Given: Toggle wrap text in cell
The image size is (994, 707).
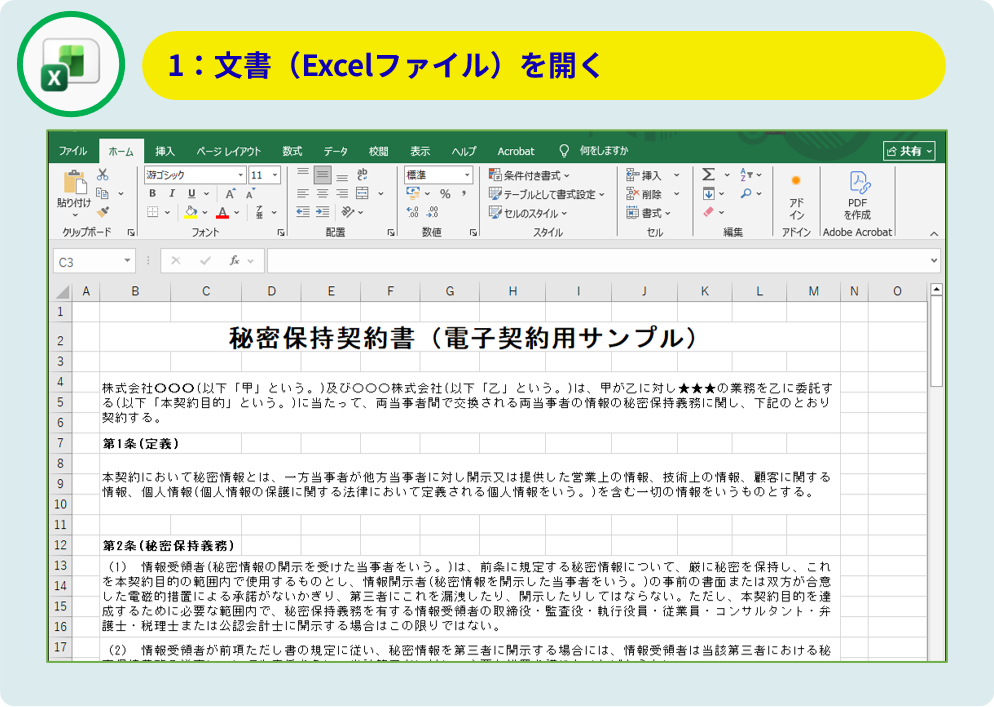Looking at the screenshot, I should pos(361,175).
